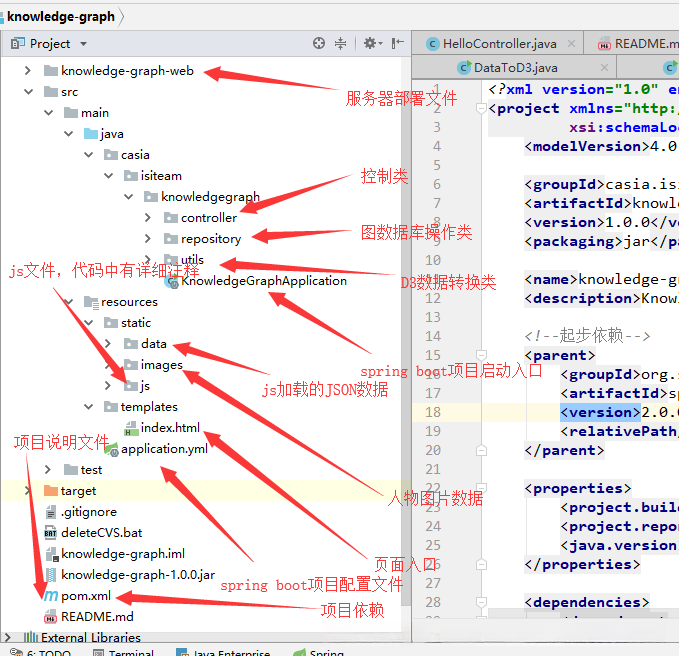Close the DataToD3.java tab
679x656 pixels.
pyautogui.click(x=605, y=68)
